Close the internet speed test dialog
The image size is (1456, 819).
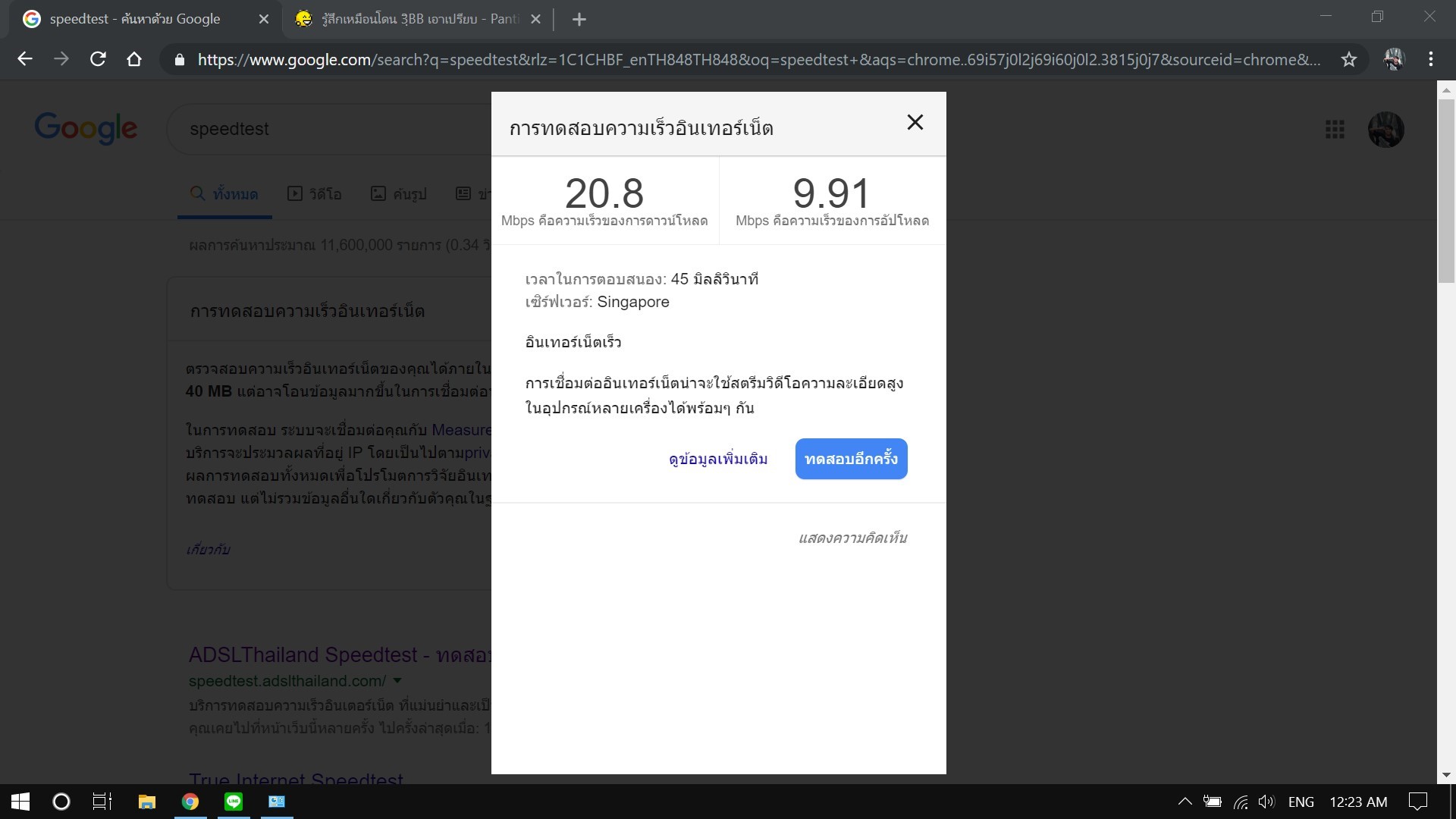915,122
